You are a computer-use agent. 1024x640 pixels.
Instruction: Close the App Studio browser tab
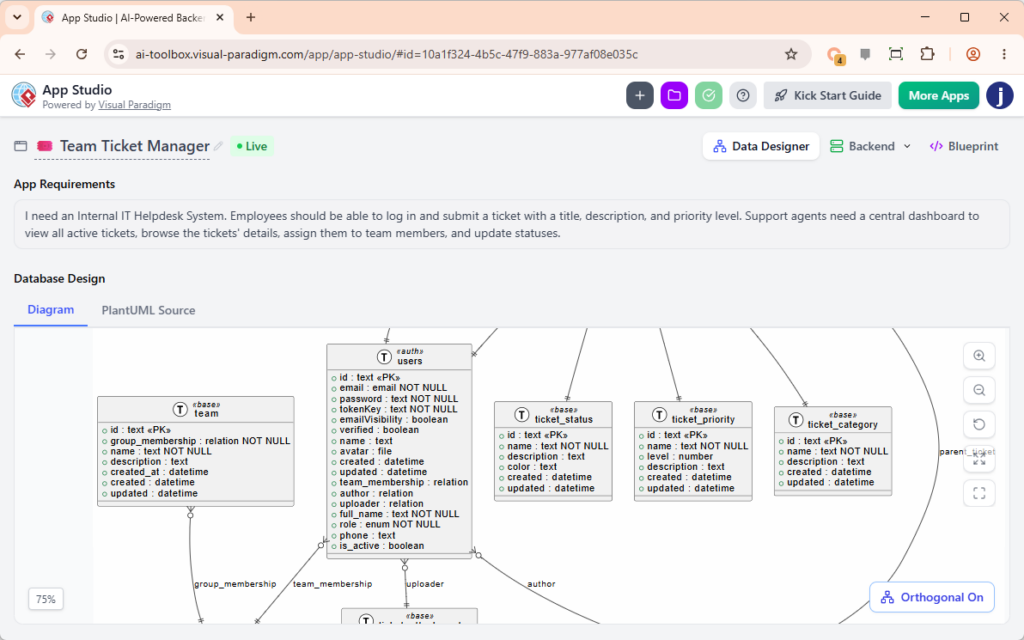point(220,18)
